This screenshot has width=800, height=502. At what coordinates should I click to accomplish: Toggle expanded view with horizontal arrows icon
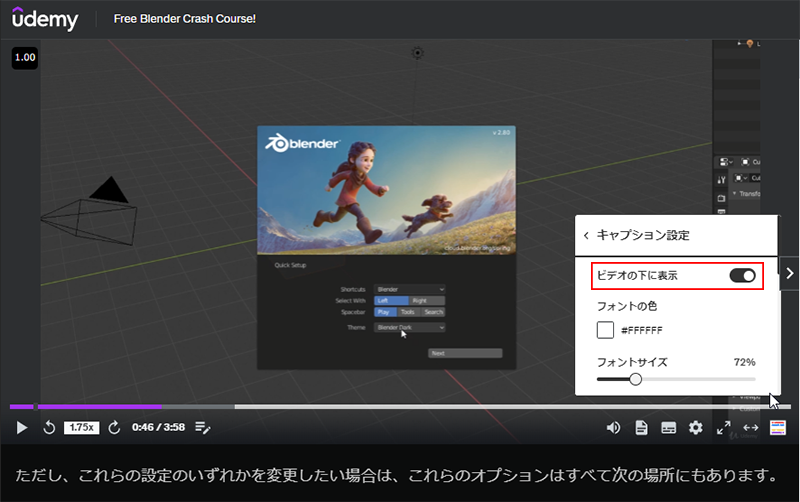coord(751,428)
